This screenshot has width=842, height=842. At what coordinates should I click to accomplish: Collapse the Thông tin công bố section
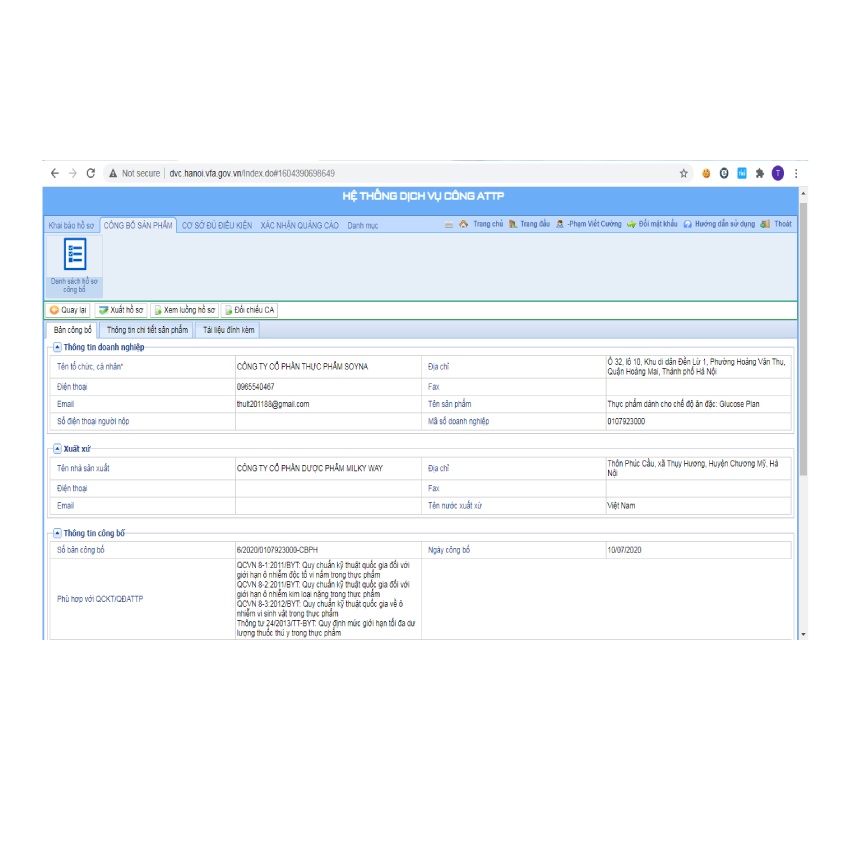(x=57, y=534)
